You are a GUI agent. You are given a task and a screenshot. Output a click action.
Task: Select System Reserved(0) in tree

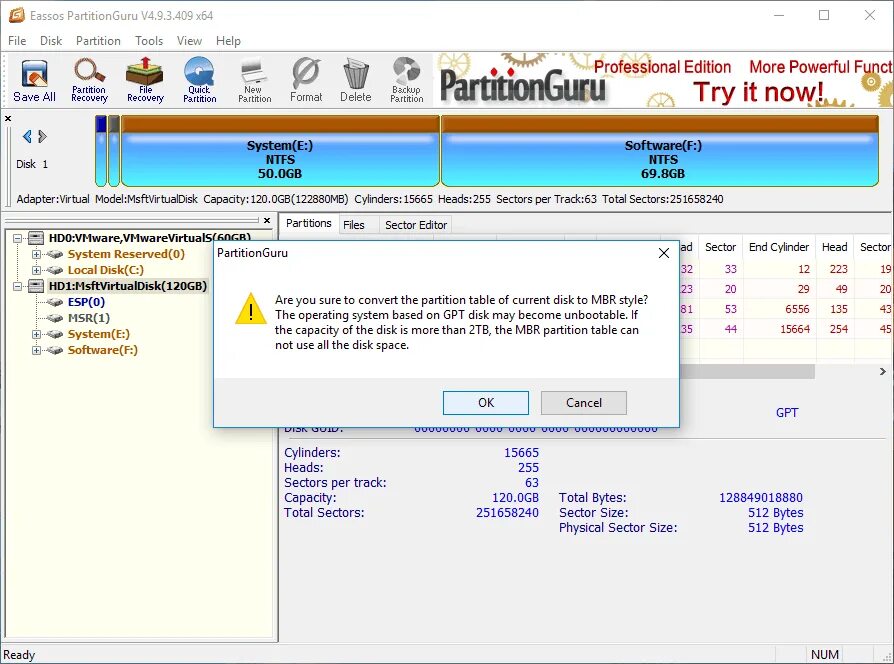126,254
